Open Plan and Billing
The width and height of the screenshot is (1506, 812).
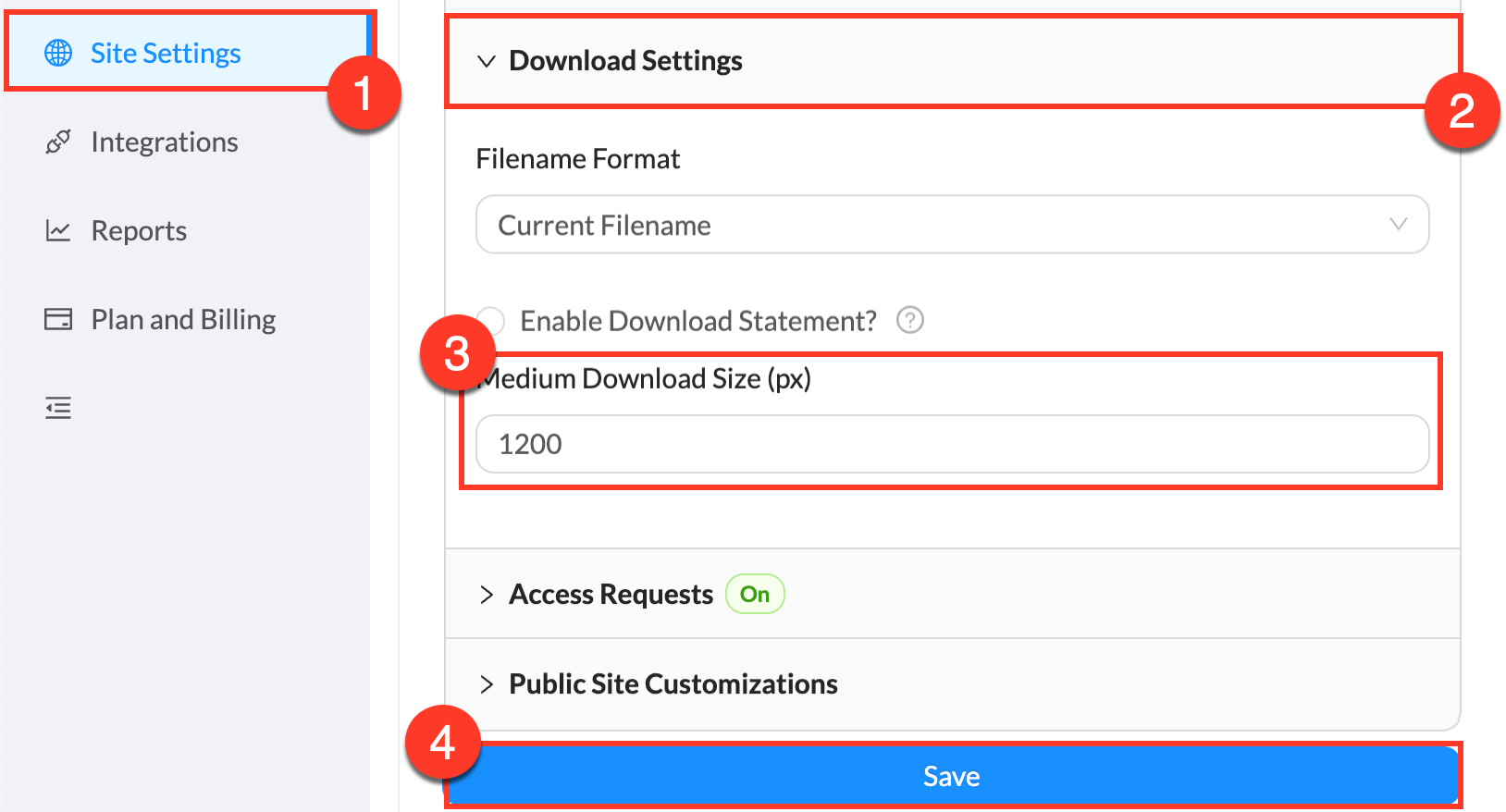pos(183,319)
